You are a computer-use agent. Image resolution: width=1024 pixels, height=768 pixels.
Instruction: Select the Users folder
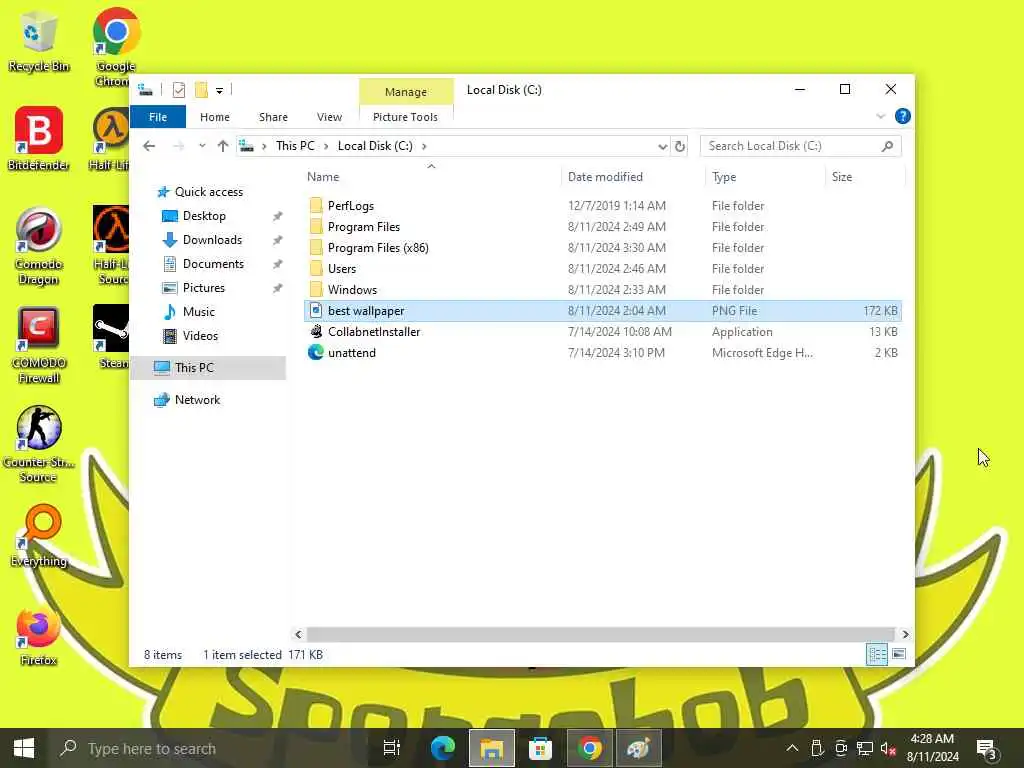tap(602, 268)
